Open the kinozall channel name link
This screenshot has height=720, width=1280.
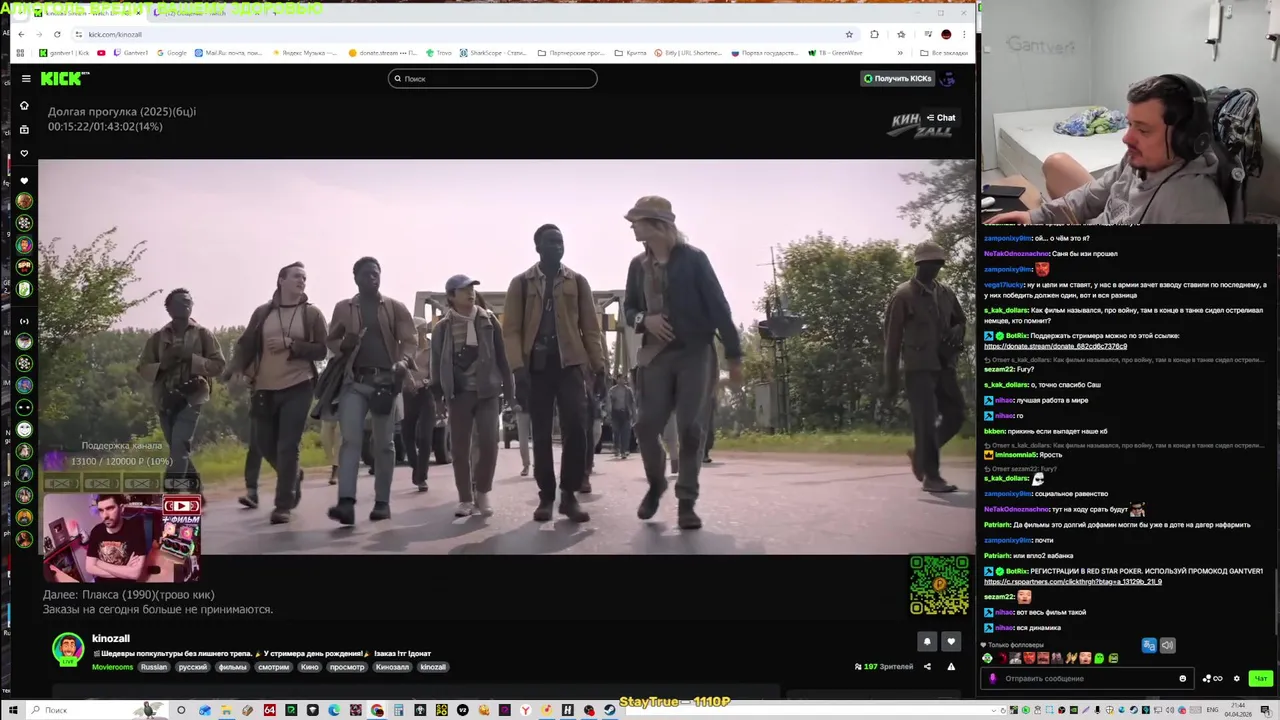click(111, 638)
